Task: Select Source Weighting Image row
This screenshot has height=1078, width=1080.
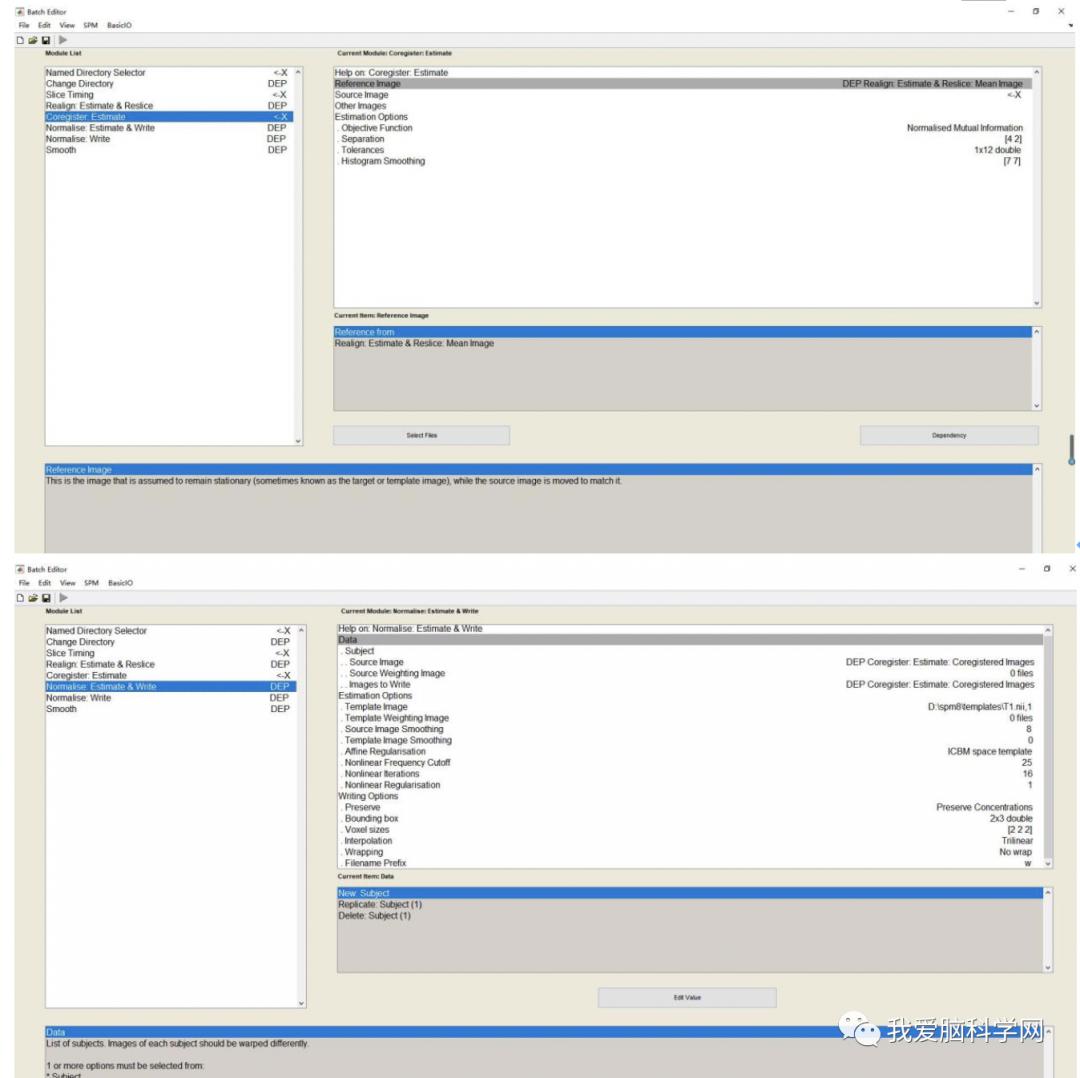Action: click(x=690, y=673)
